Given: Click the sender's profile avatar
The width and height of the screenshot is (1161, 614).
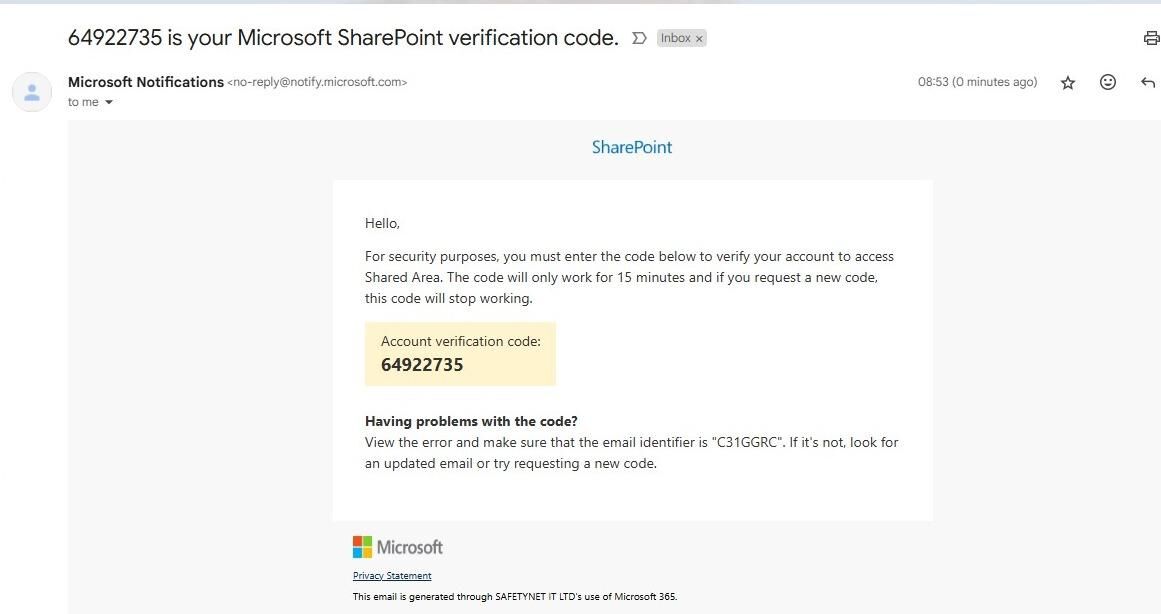Looking at the screenshot, I should click(x=32, y=92).
